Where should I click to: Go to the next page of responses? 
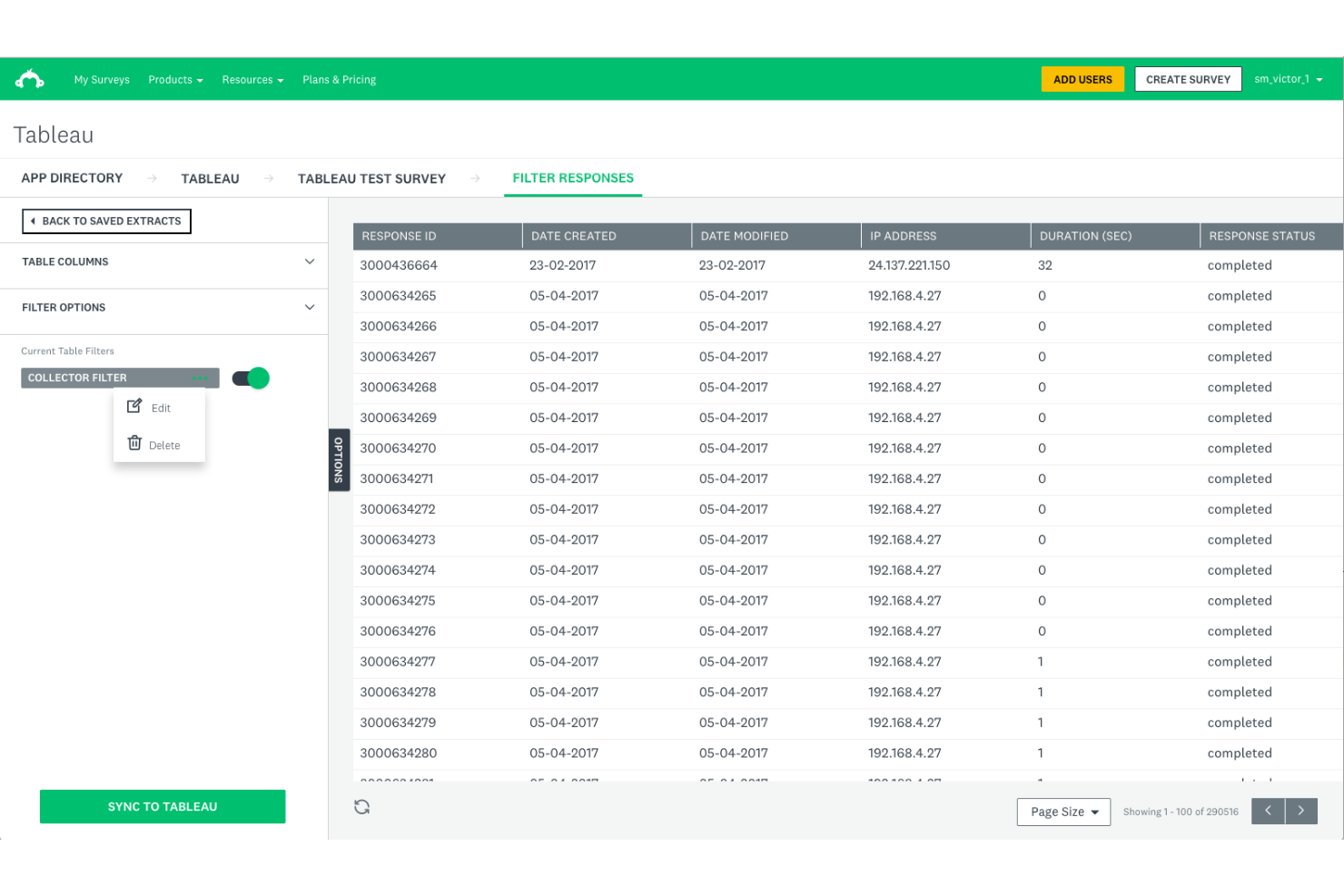[x=1300, y=811]
